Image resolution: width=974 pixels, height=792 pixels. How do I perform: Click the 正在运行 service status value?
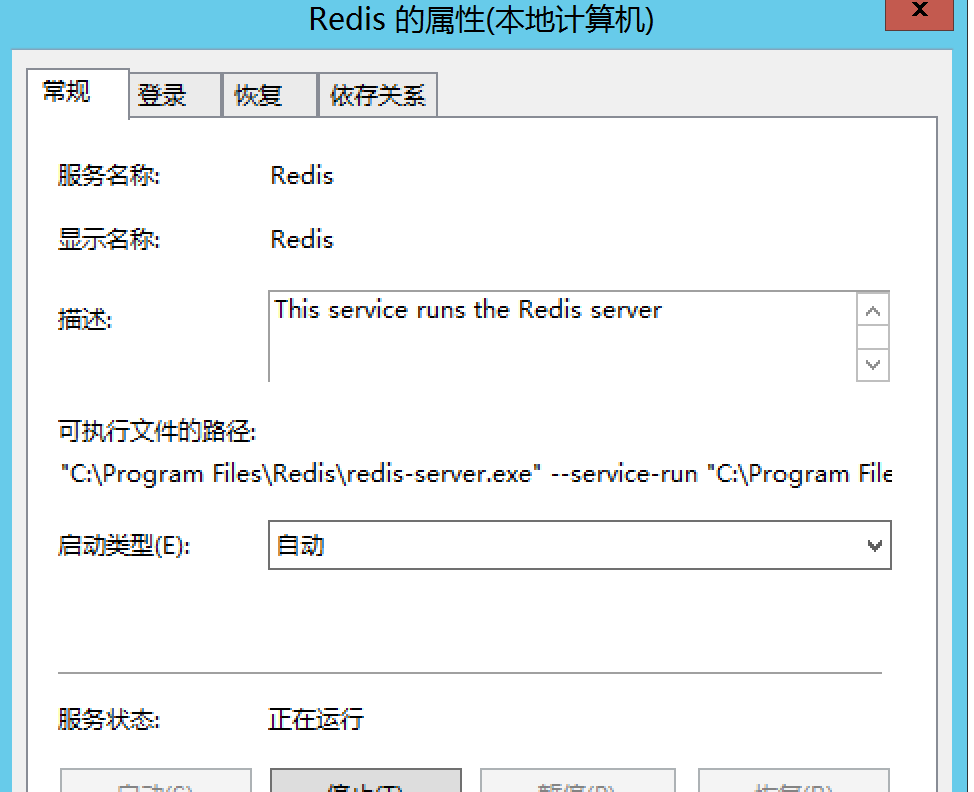click(x=316, y=719)
